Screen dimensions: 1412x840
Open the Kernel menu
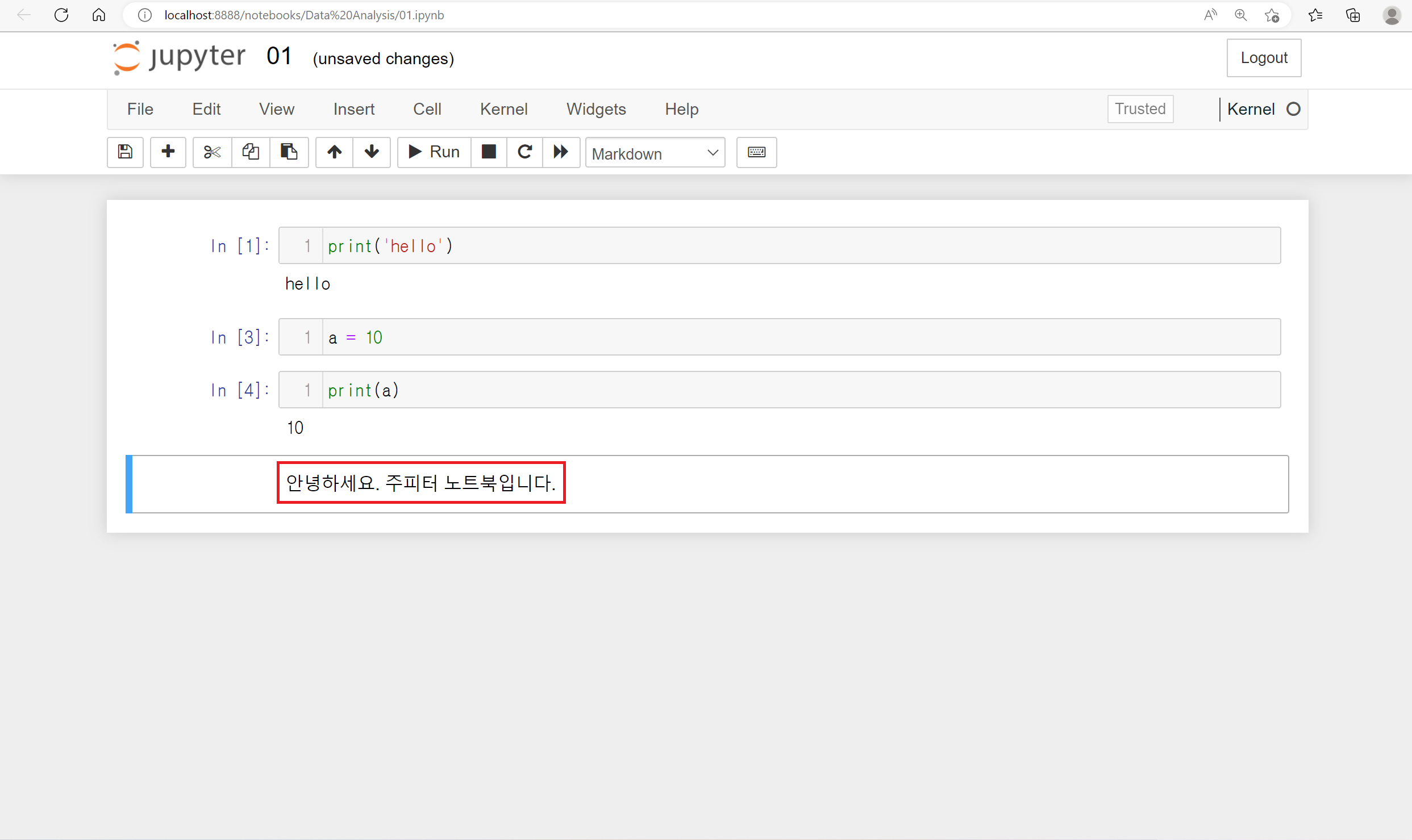[503, 109]
